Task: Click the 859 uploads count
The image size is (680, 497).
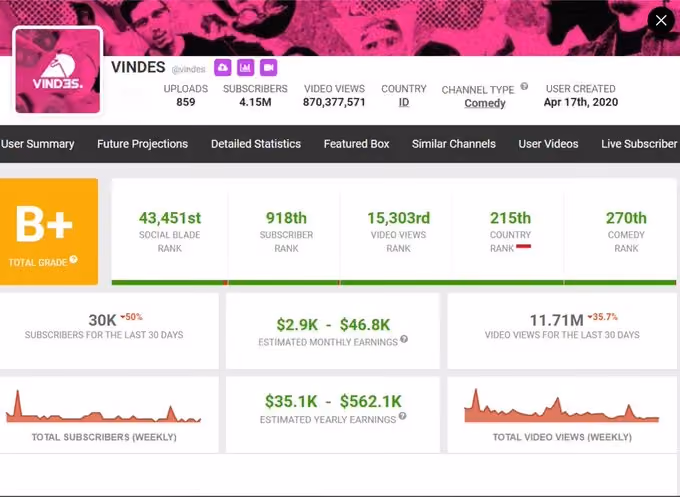Action: click(186, 102)
